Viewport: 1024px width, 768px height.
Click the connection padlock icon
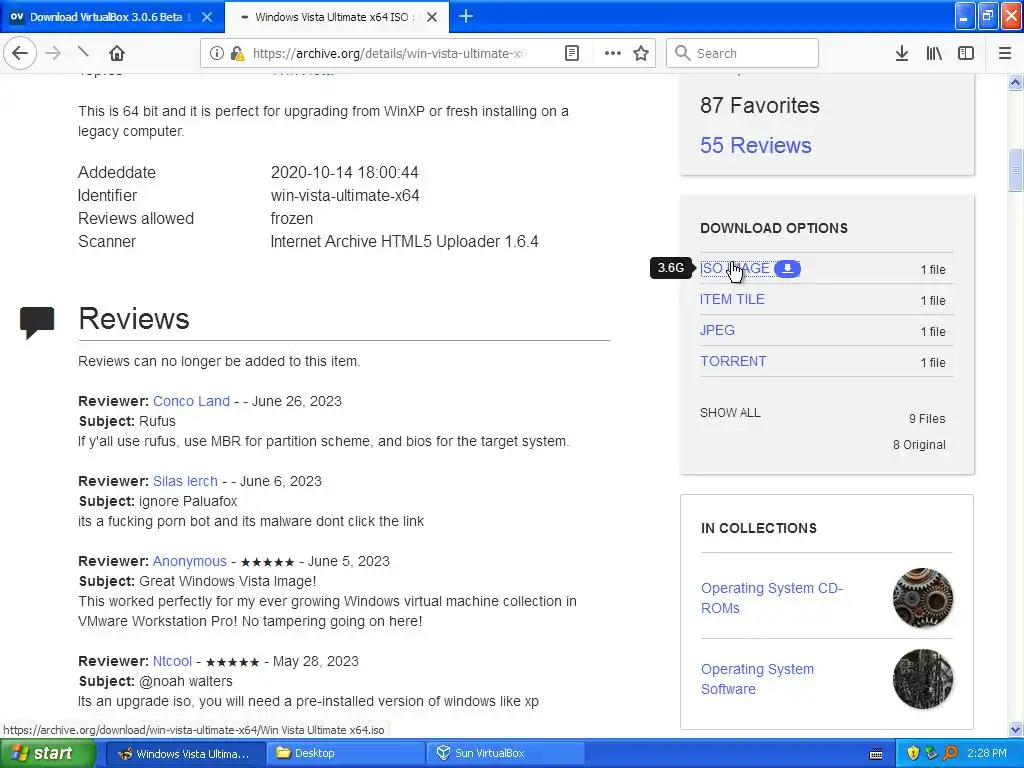(x=237, y=53)
